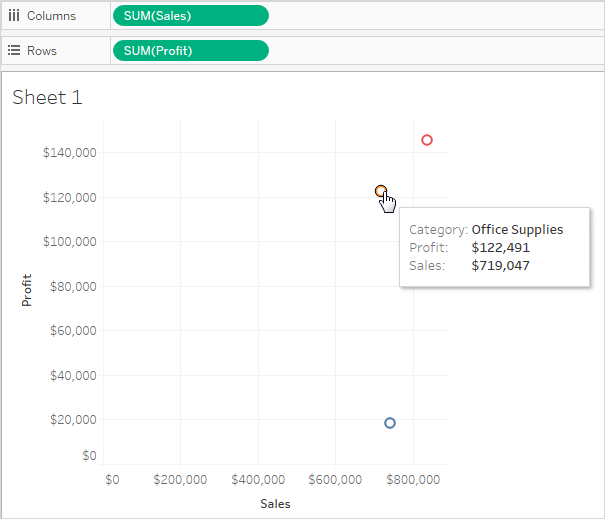
Task: Click the tooltip Sales value $719,047
Action: click(500, 266)
